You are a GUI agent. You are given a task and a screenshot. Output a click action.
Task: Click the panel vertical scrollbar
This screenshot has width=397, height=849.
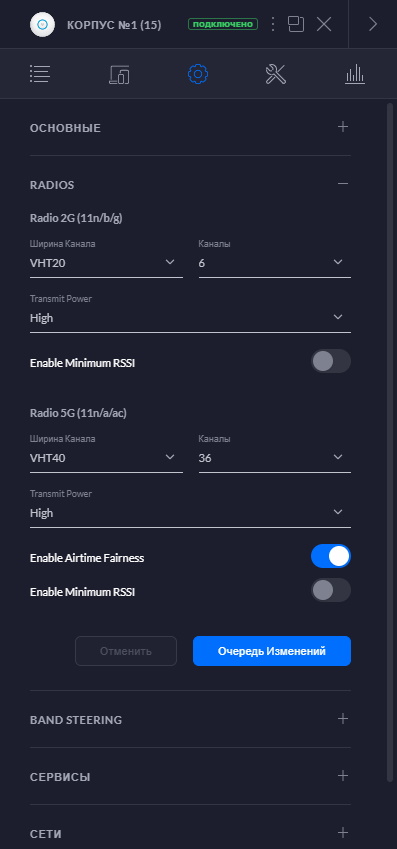[390, 441]
